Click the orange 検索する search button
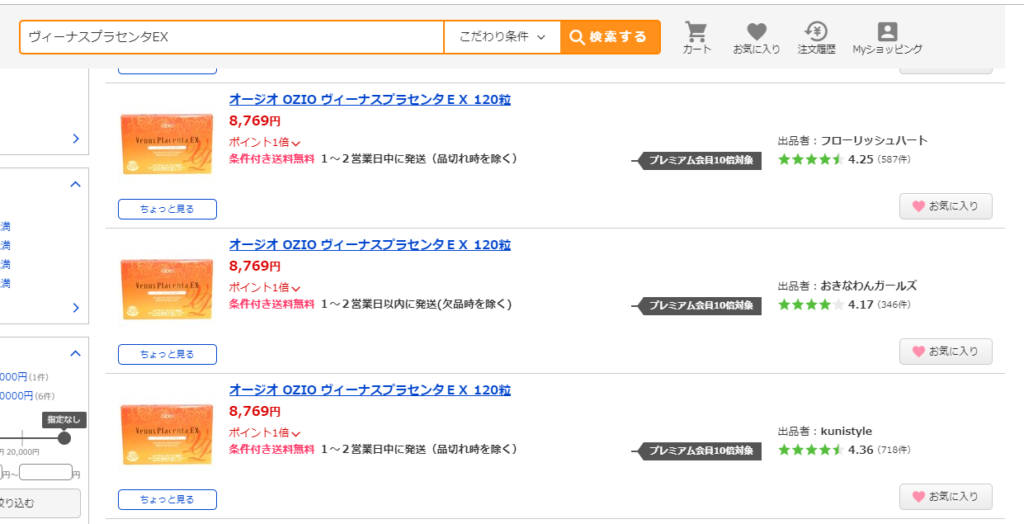Screen dimensions: 1024x524 click(x=610, y=37)
